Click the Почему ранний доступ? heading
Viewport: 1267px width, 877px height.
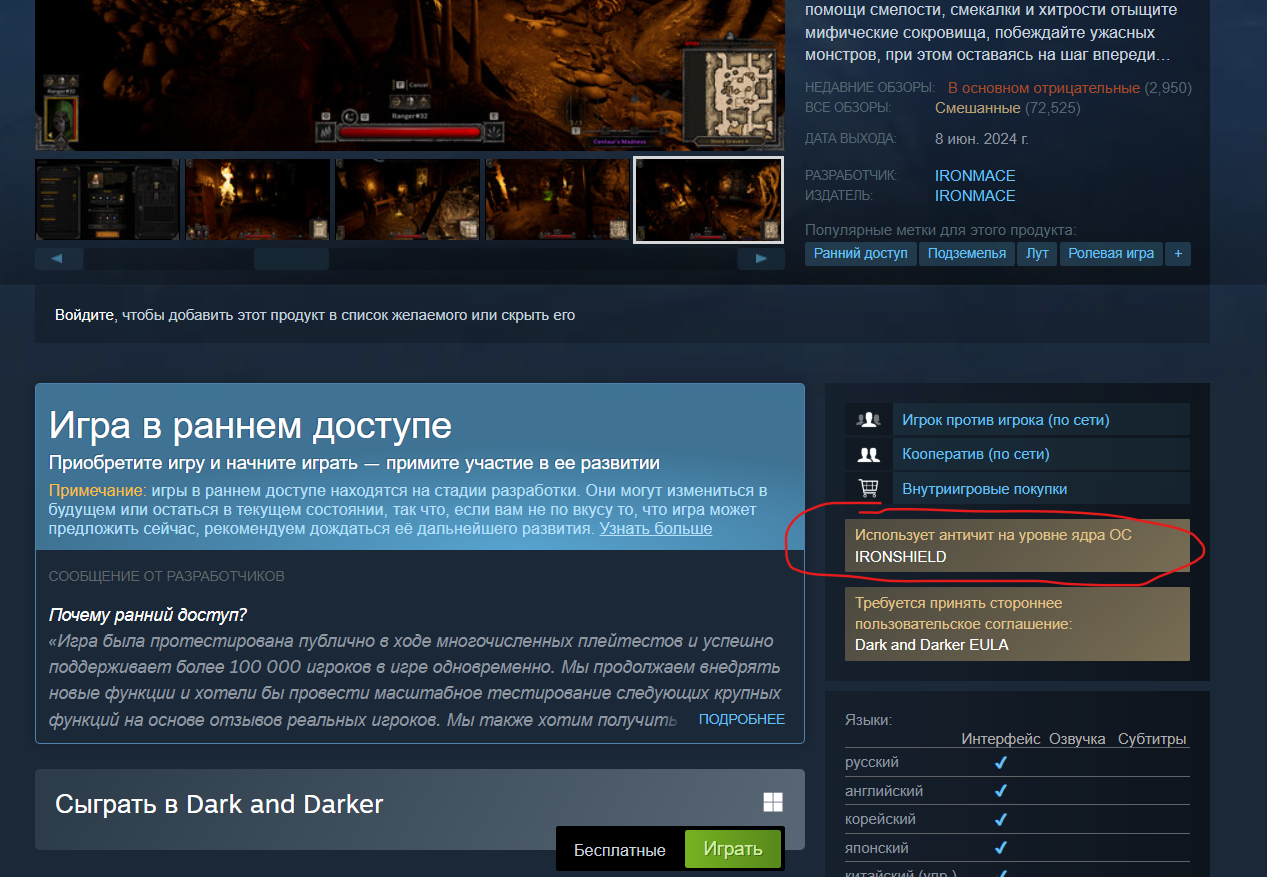pos(148,614)
